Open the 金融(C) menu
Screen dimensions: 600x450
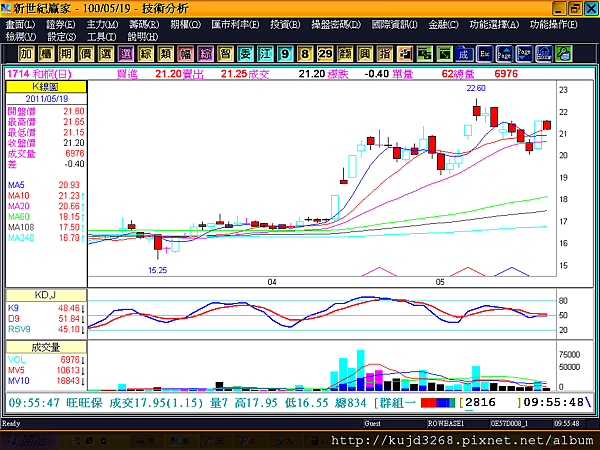click(443, 24)
